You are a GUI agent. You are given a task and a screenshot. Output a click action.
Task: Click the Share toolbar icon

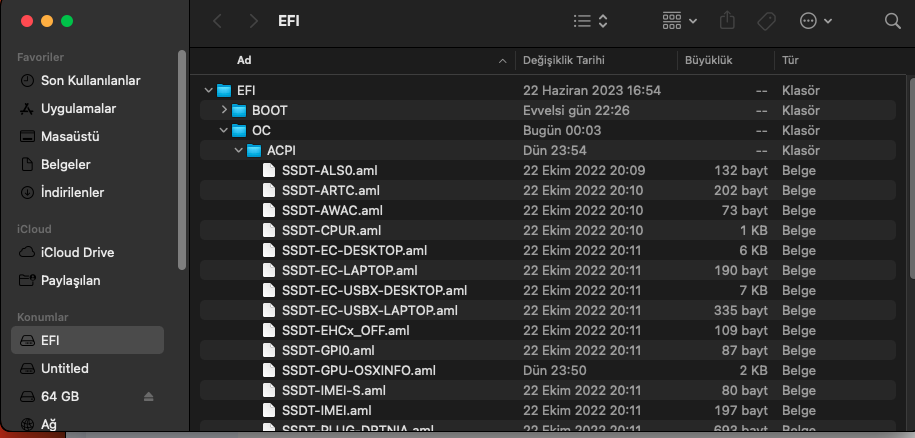pos(728,21)
